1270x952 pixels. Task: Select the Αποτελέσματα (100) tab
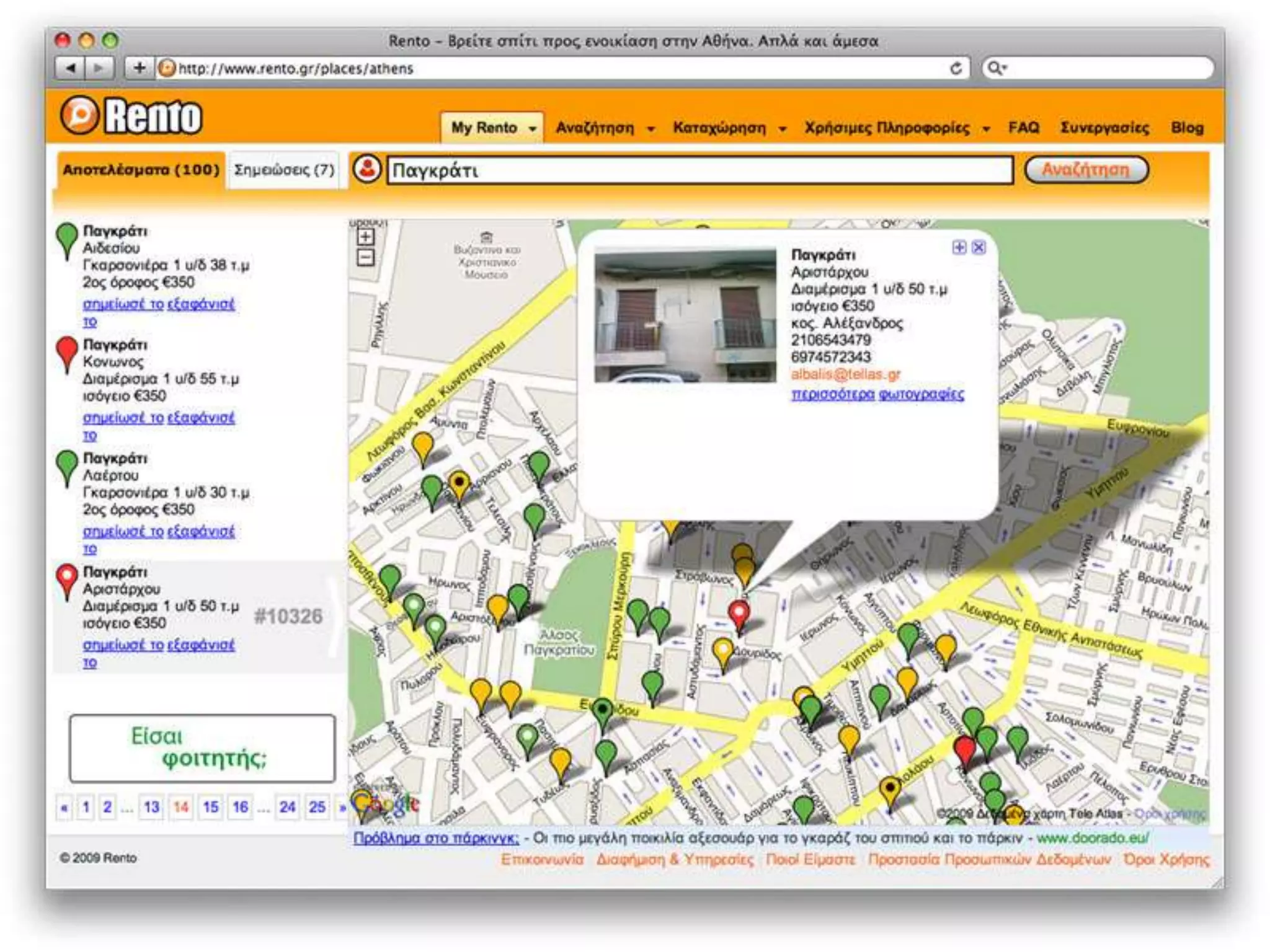click(141, 170)
